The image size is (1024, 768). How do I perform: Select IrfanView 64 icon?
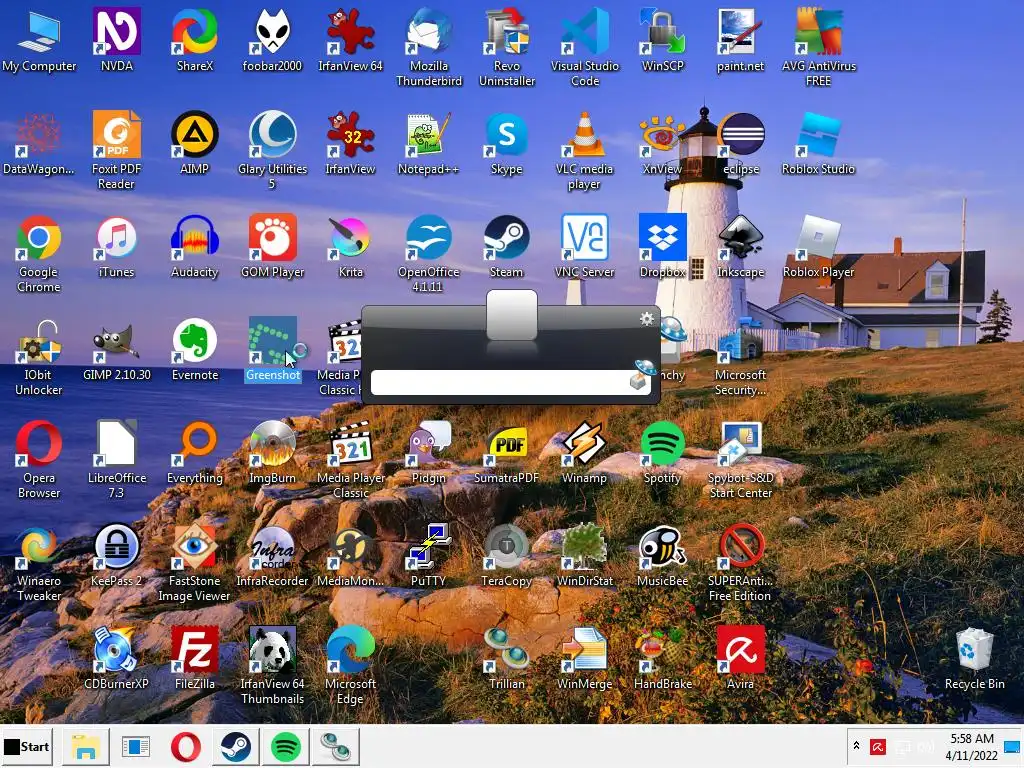point(351,39)
